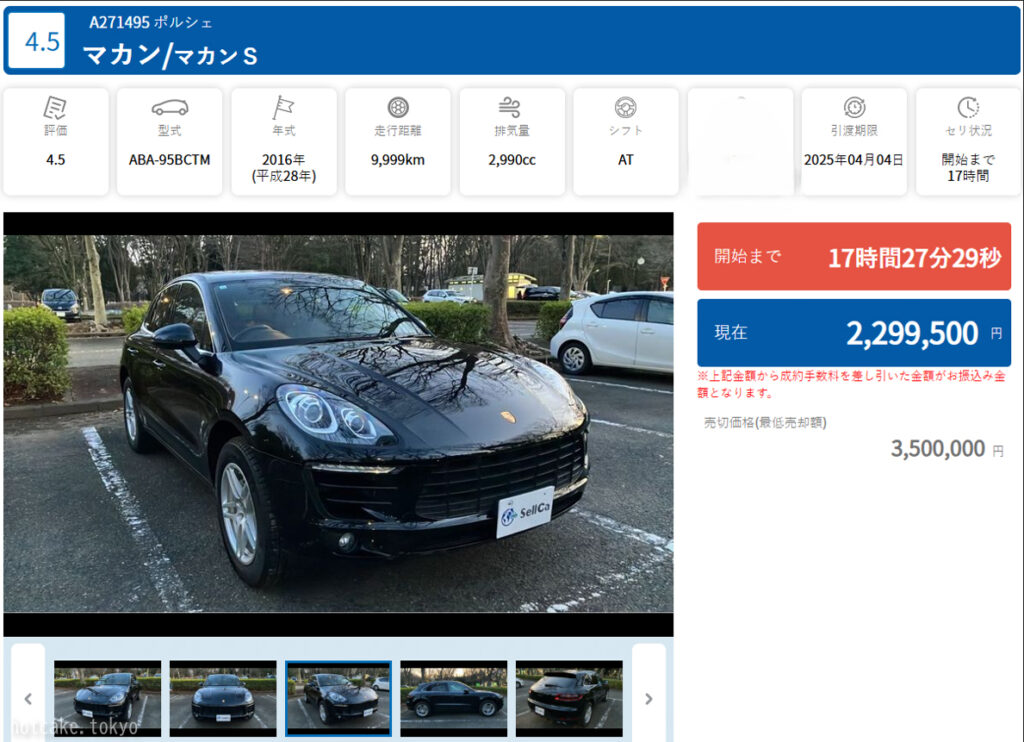Click the year '2016年 (平成28年)'

pos(283,167)
